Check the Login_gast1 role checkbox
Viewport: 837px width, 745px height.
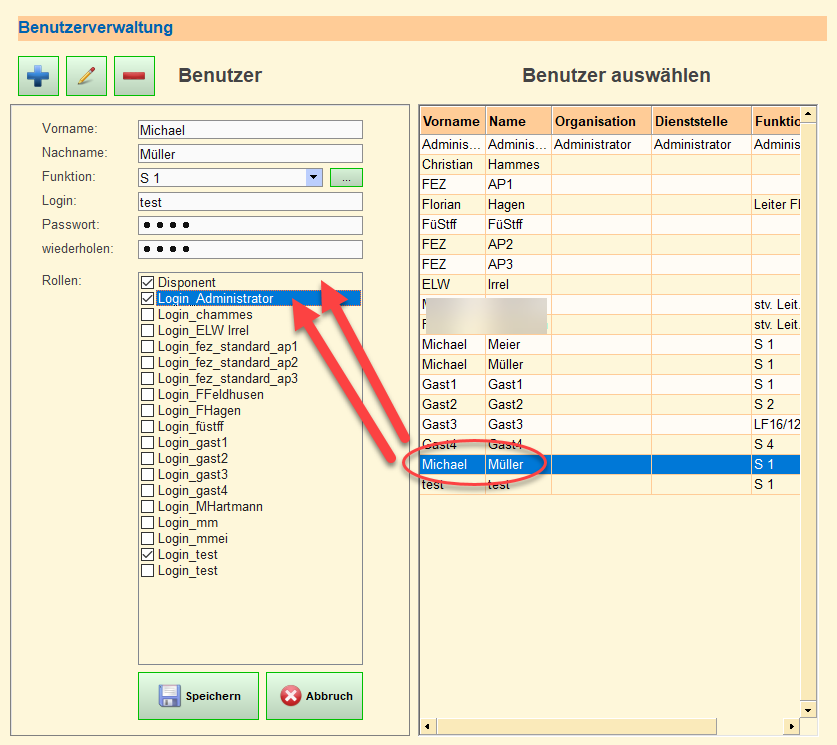pos(148,443)
